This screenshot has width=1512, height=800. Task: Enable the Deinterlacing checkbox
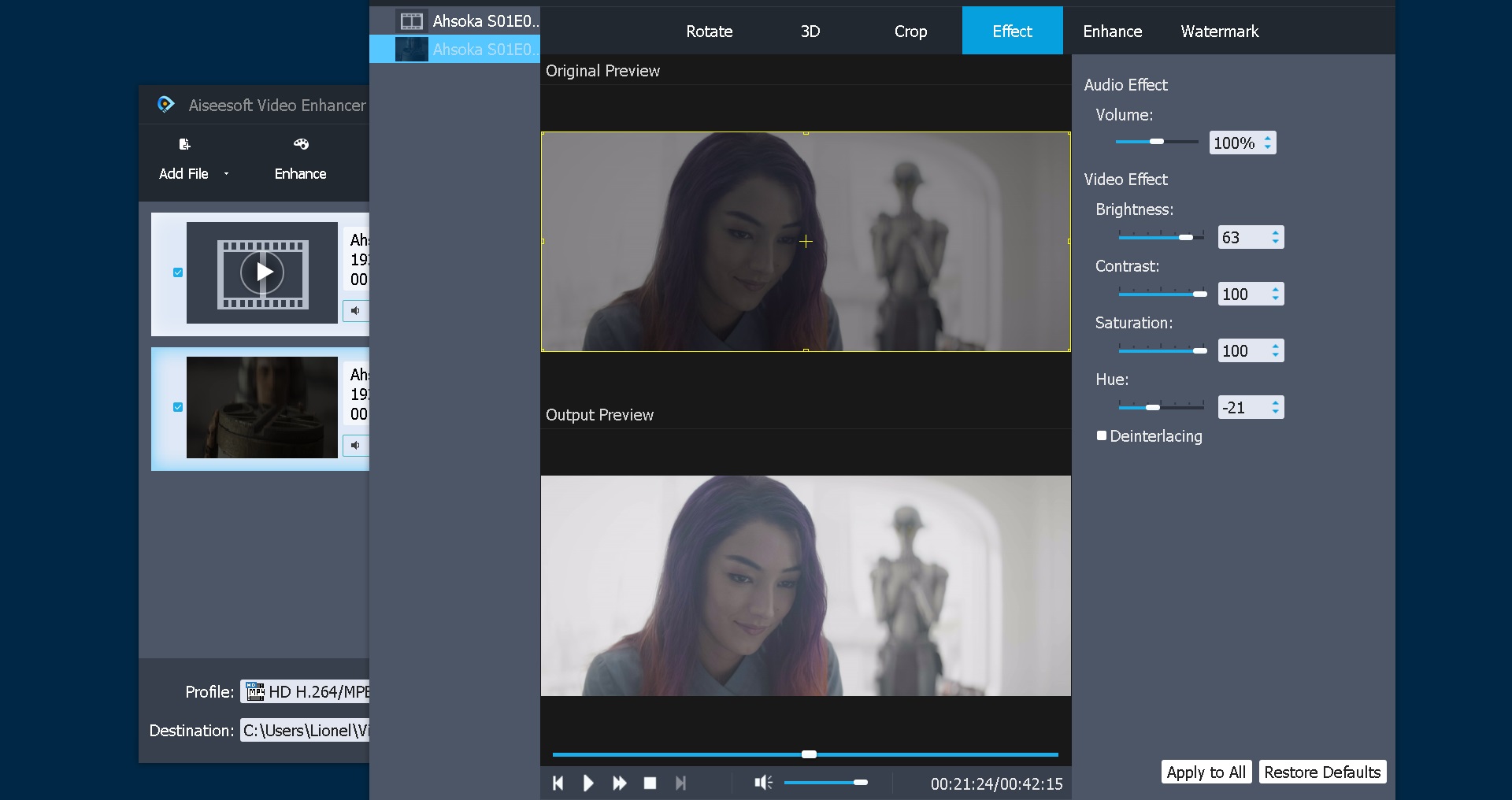click(x=1102, y=435)
